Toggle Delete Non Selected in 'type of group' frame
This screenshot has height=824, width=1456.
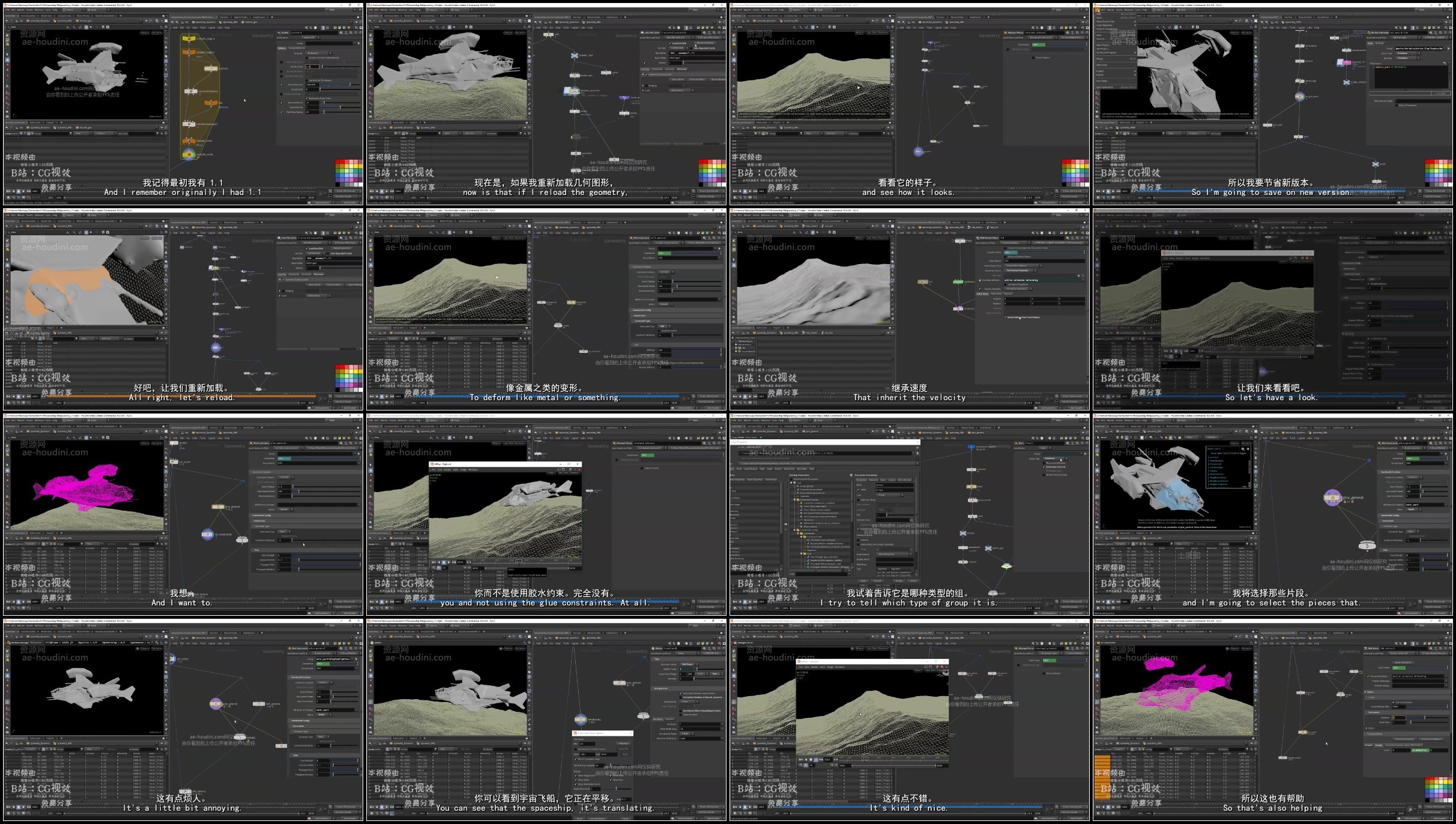pos(1044,467)
